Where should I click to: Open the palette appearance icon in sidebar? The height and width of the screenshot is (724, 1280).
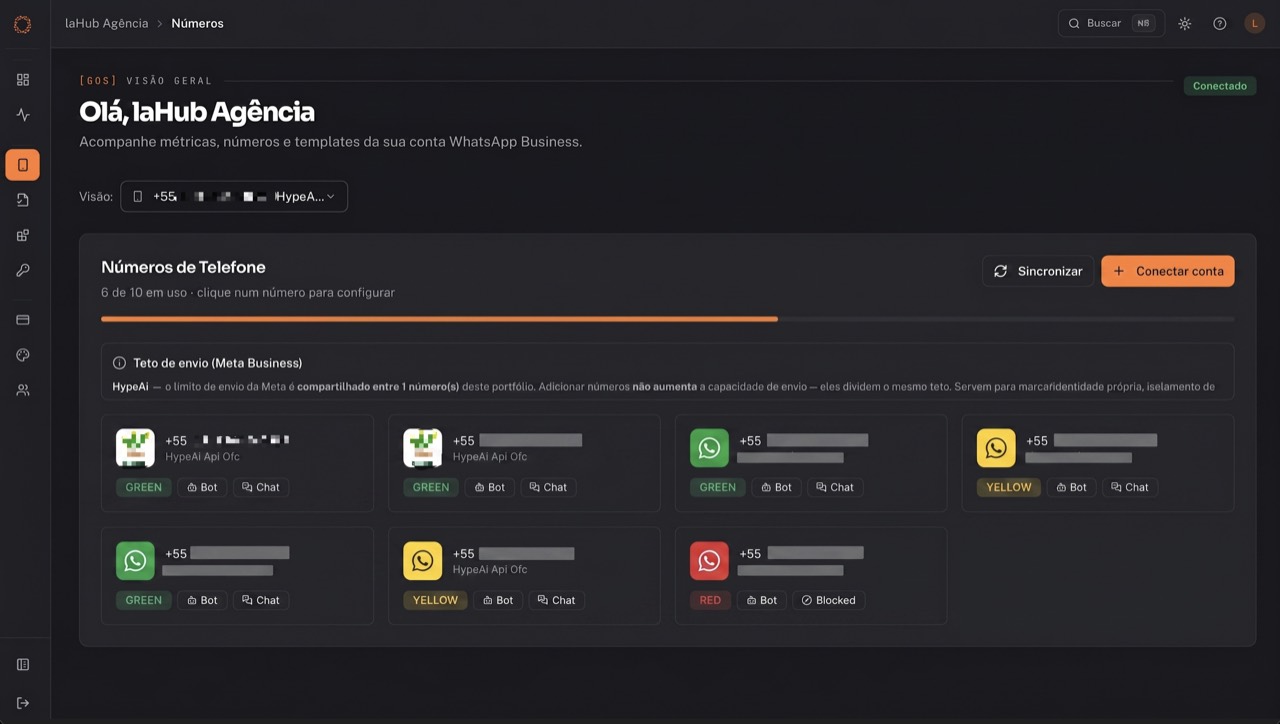(23, 355)
